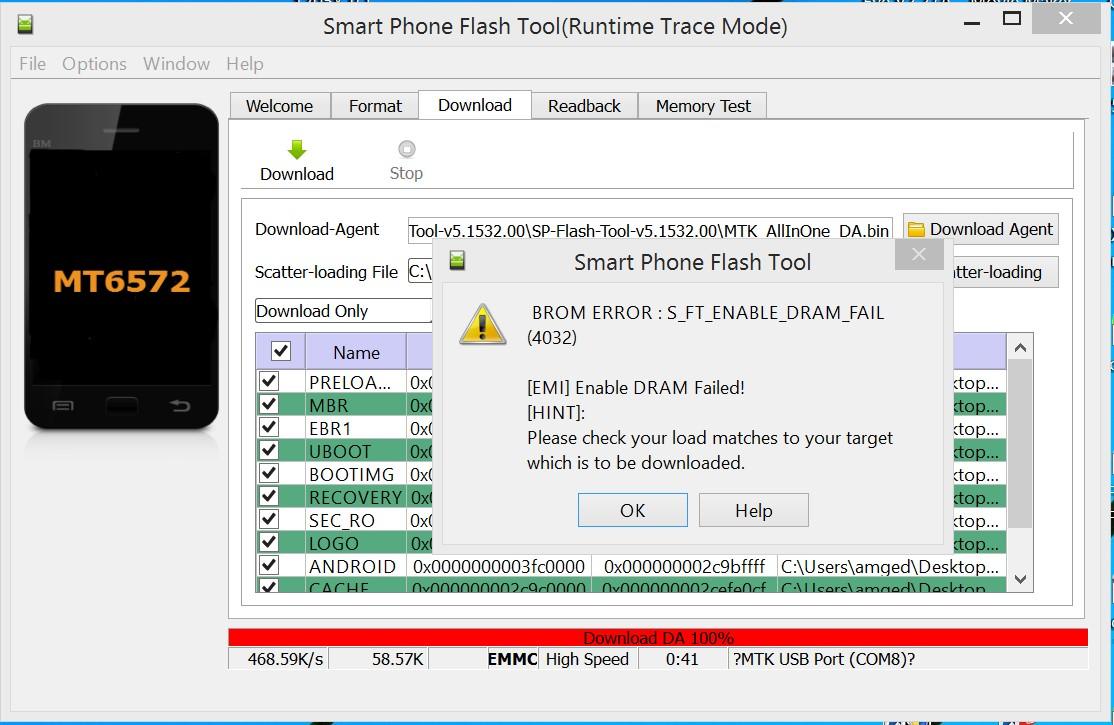This screenshot has width=1114, height=725.
Task: Switch to the Welcome tab
Action: [x=280, y=106]
